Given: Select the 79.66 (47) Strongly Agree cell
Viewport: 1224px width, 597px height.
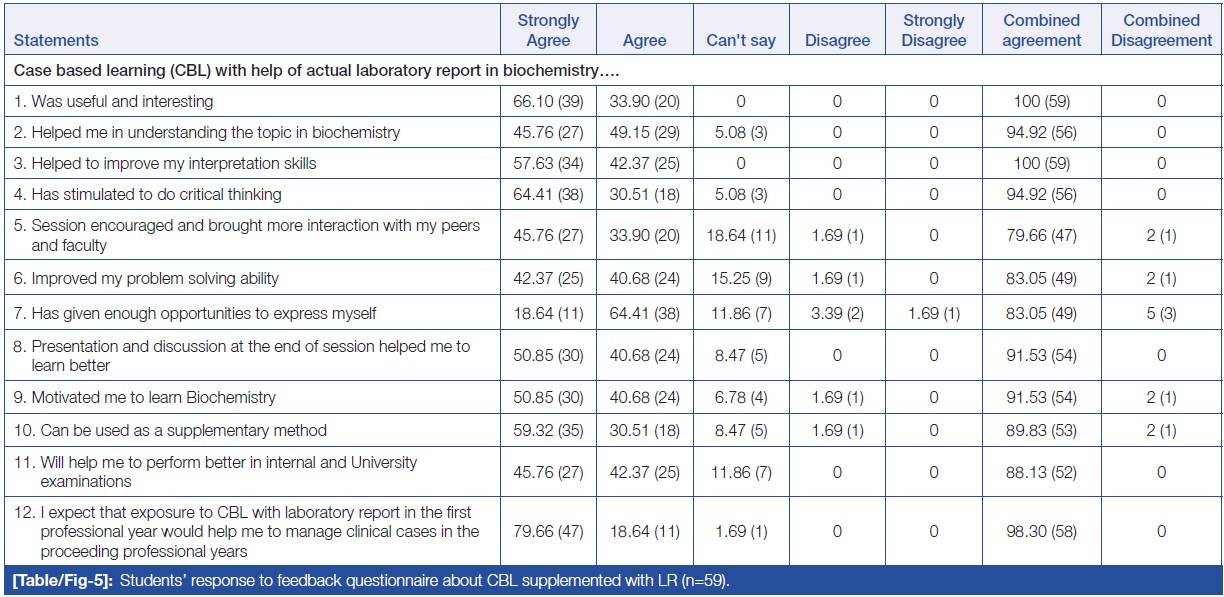Looking at the screenshot, I should pos(547,532).
